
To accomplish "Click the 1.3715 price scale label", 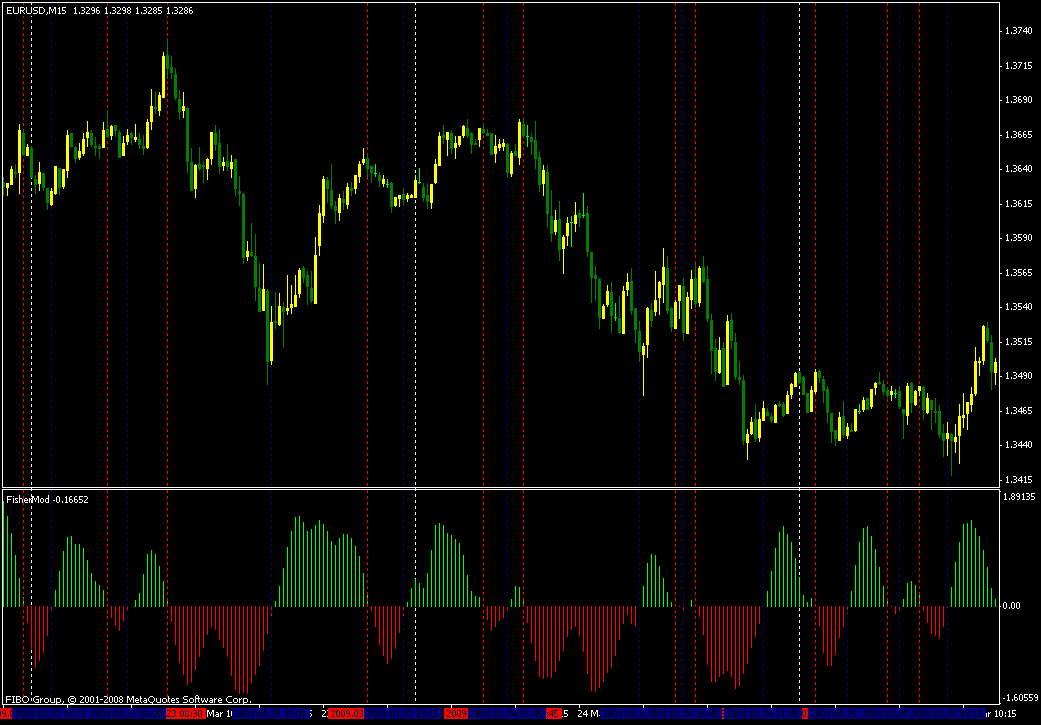I will pos(1017,66).
